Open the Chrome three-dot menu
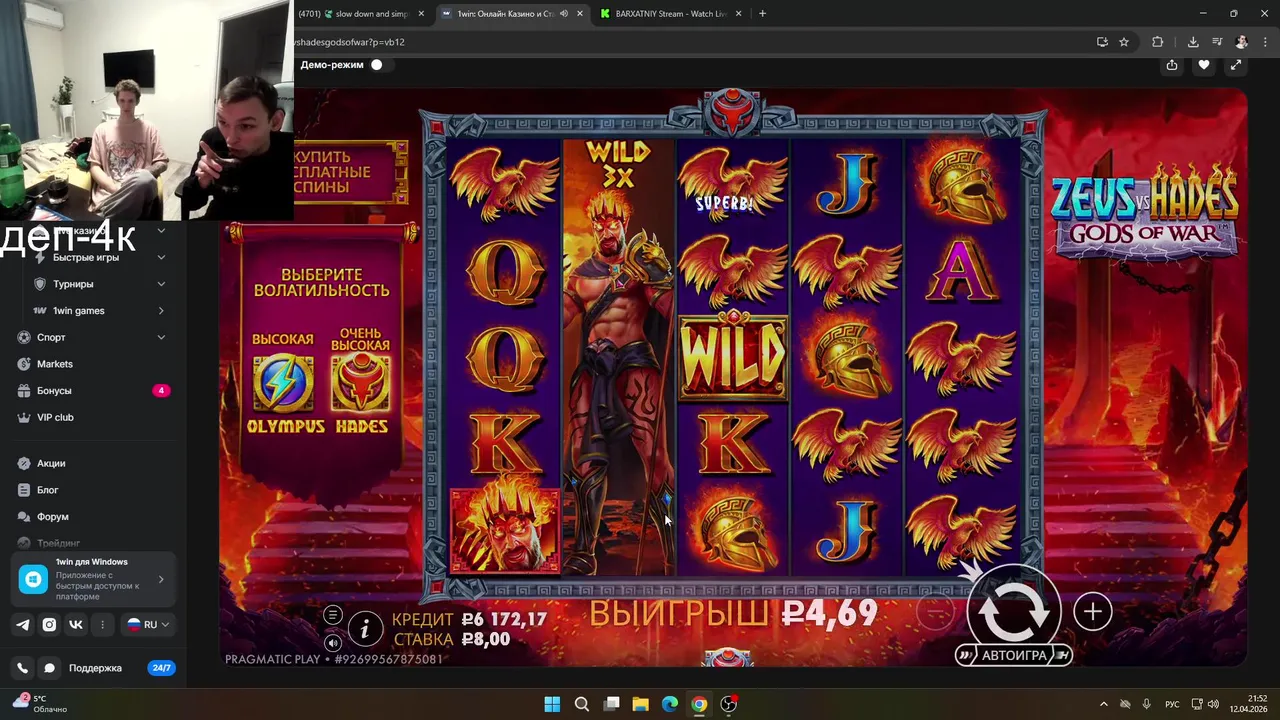 coord(1265,42)
